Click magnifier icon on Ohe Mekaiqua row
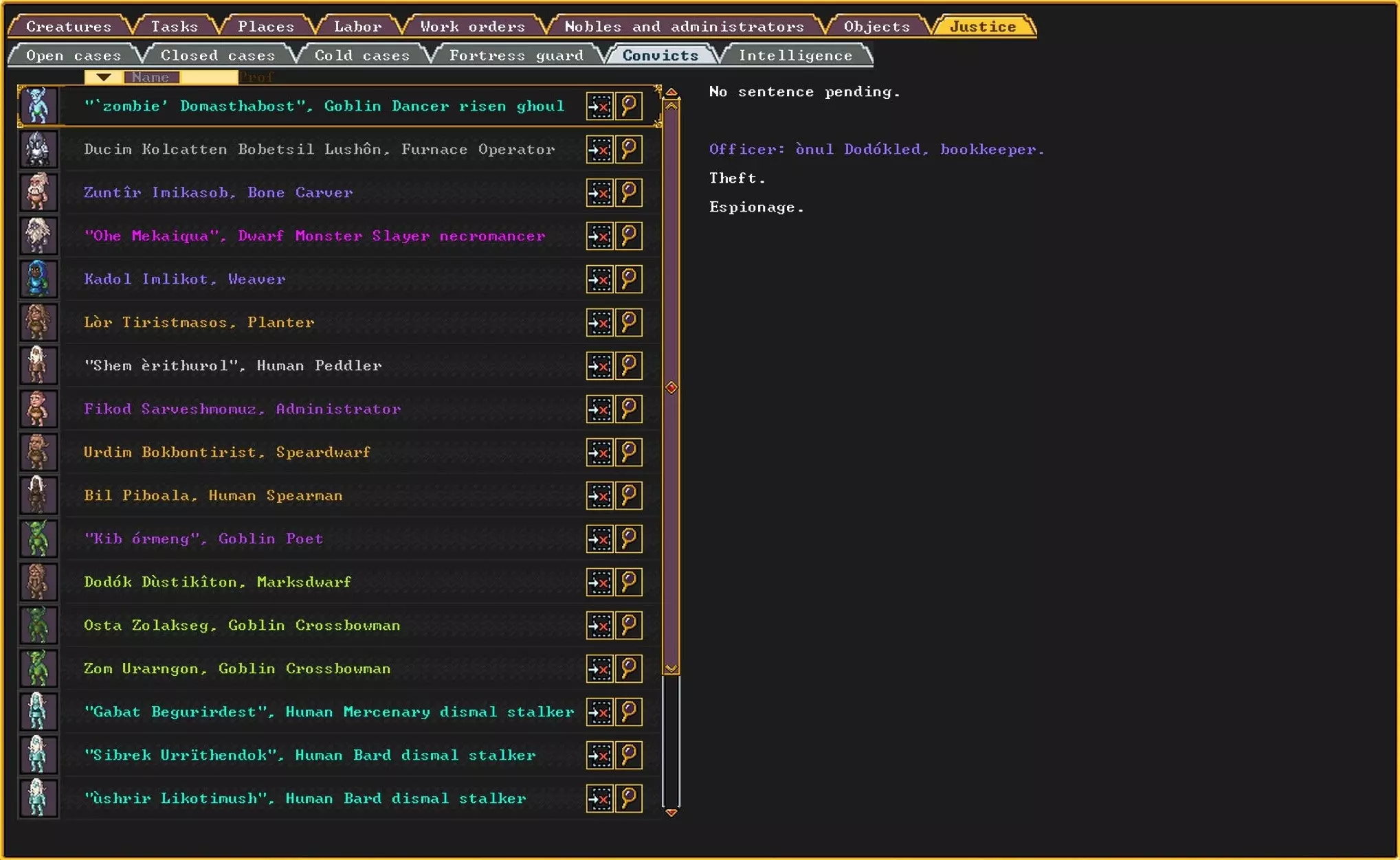This screenshot has height=860, width=1400. [x=628, y=236]
